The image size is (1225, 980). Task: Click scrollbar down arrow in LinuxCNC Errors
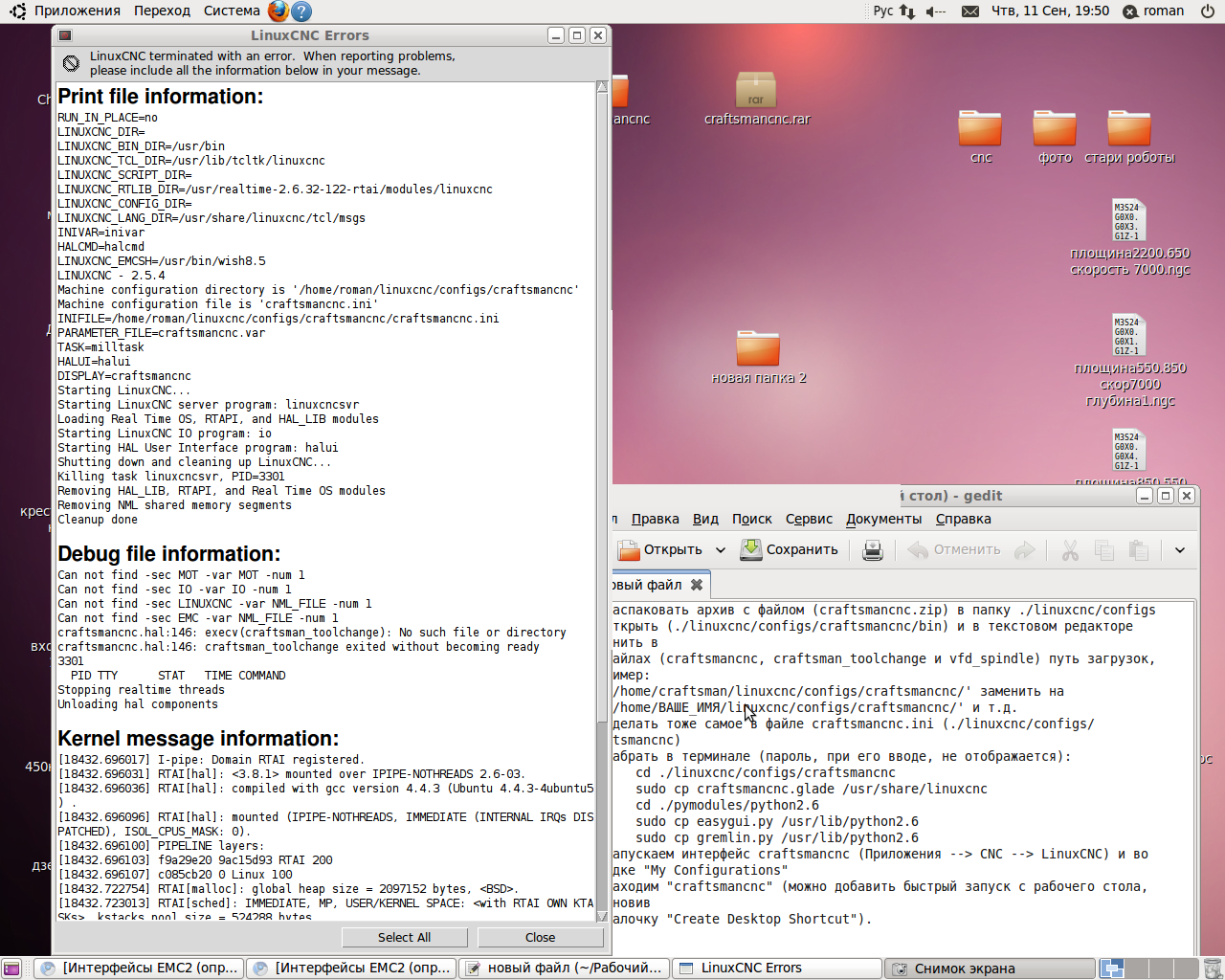coord(602,917)
